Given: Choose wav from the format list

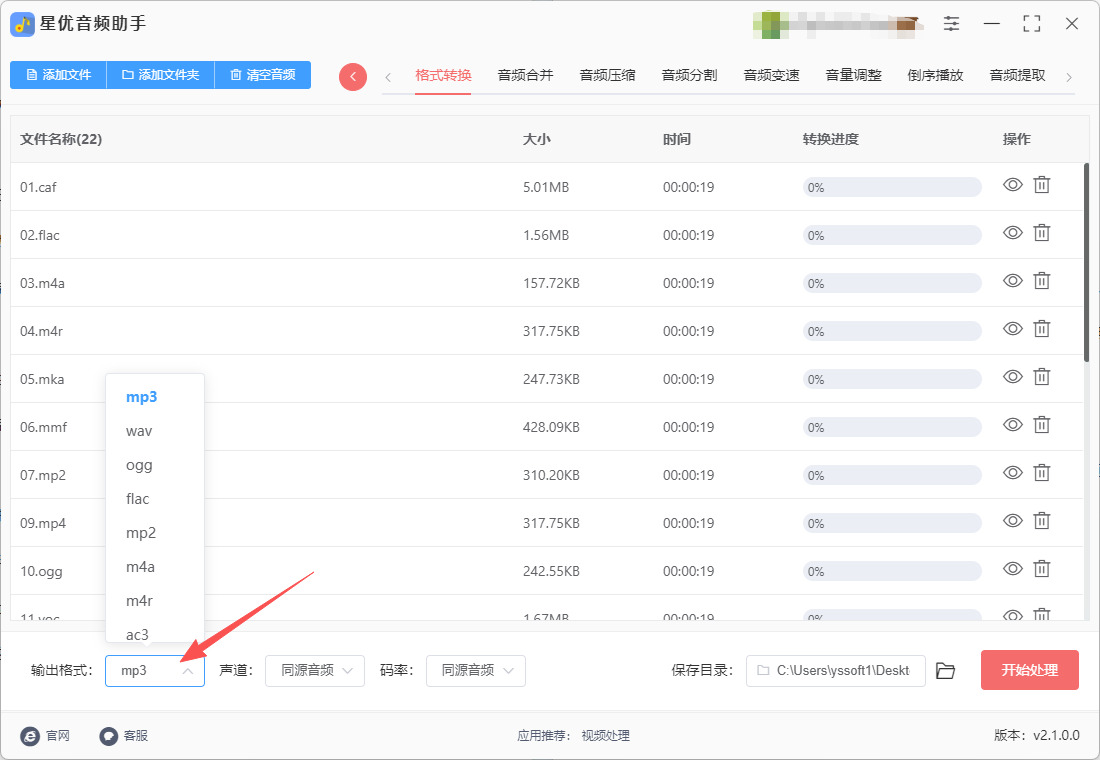Looking at the screenshot, I should (x=139, y=431).
